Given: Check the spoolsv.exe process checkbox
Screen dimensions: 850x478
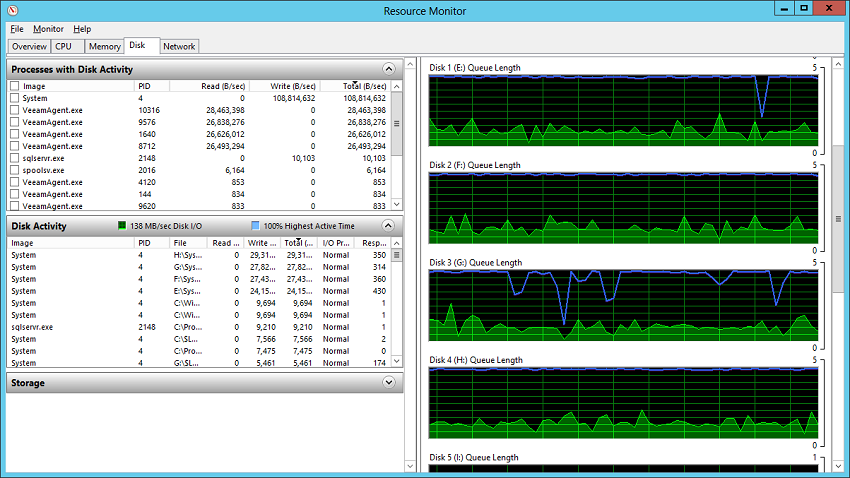Looking at the screenshot, I should tap(15, 170).
